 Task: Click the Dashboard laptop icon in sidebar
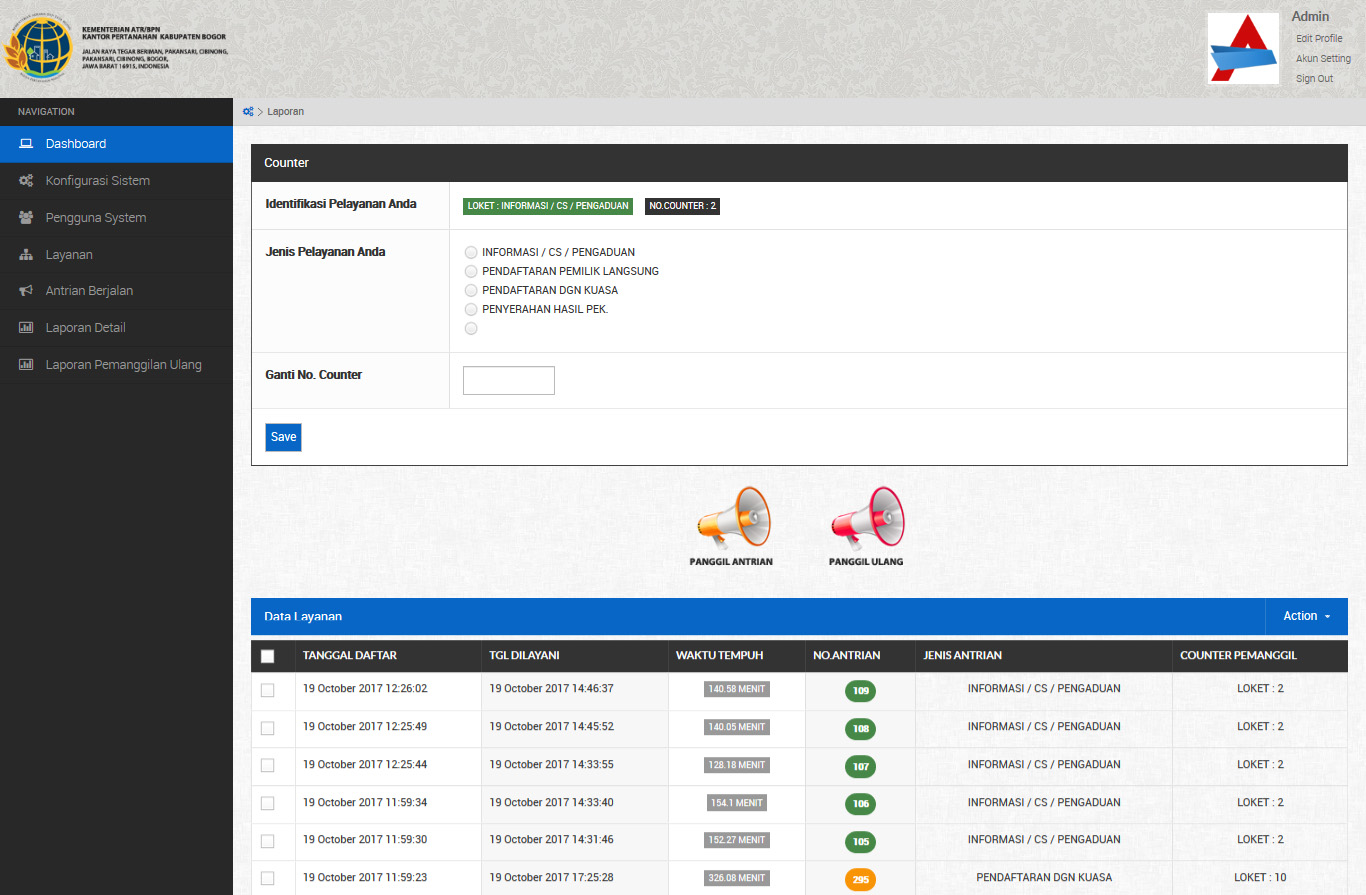pos(26,144)
